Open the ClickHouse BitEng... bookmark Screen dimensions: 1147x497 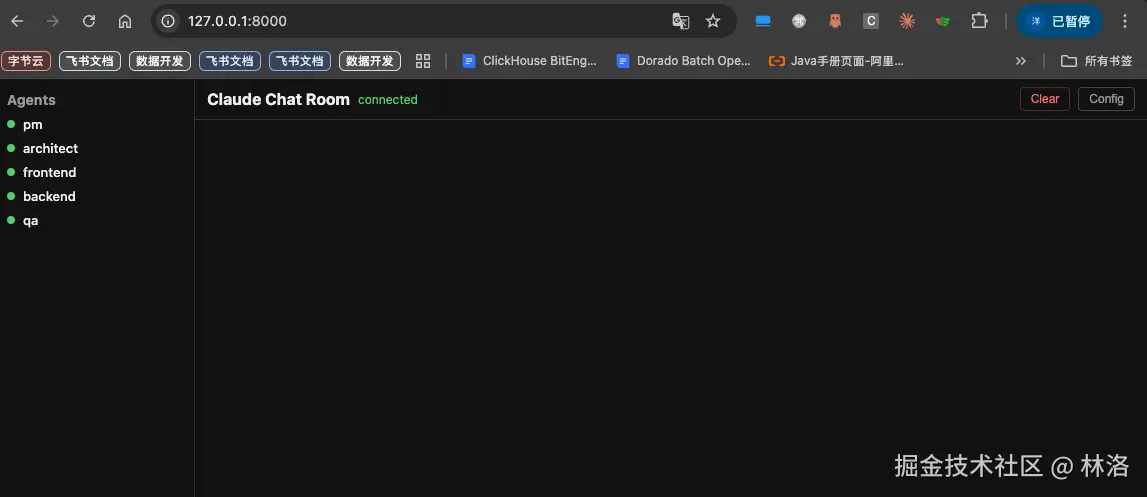tap(530, 61)
